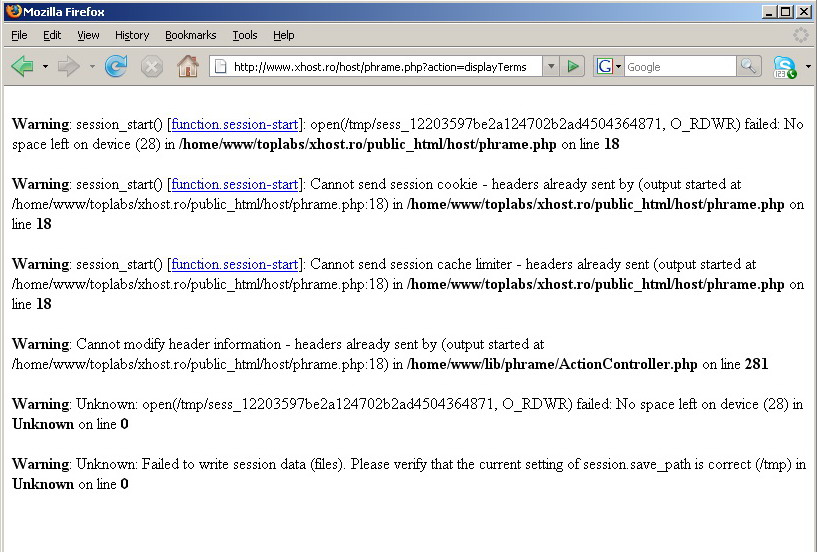817x552 pixels.
Task: Open the View menu
Action: click(88, 35)
